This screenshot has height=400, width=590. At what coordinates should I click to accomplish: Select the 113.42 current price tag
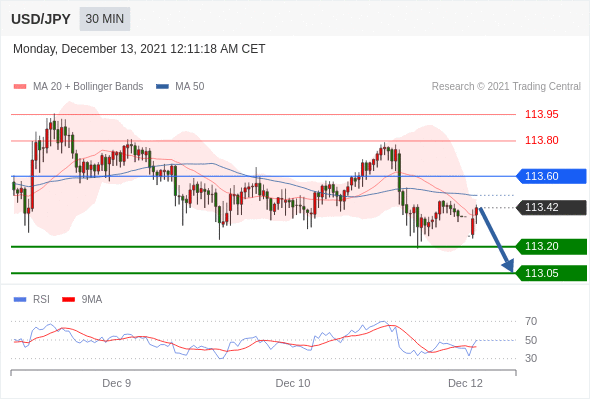[551, 207]
